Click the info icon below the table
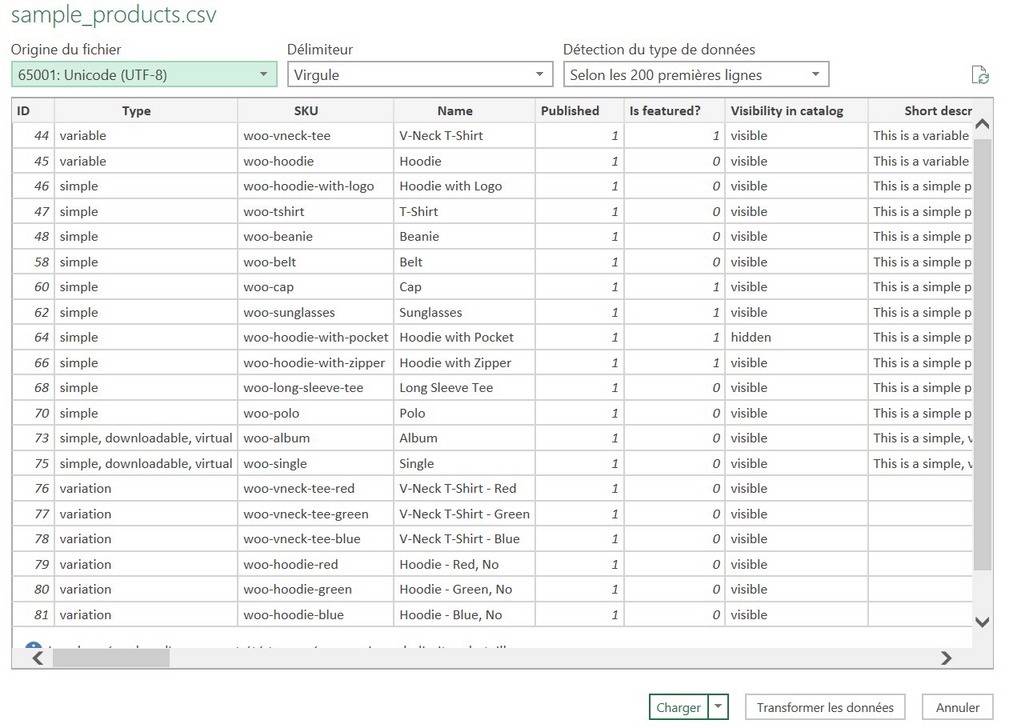Viewport: 1009px width, 728px height. tap(33, 649)
